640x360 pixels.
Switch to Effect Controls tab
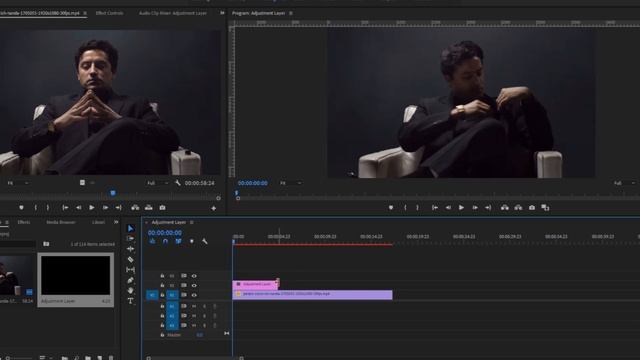point(109,13)
